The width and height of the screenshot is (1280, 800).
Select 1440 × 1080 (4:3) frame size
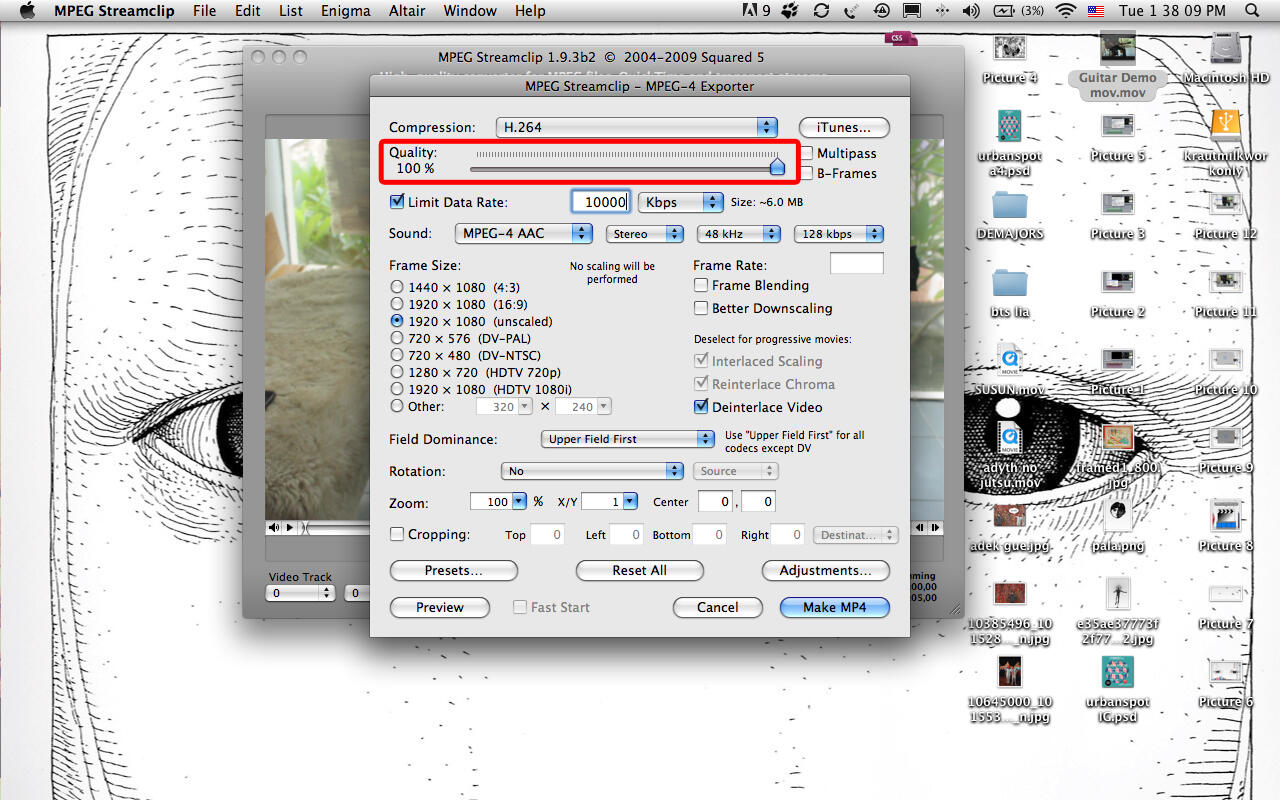tap(397, 287)
